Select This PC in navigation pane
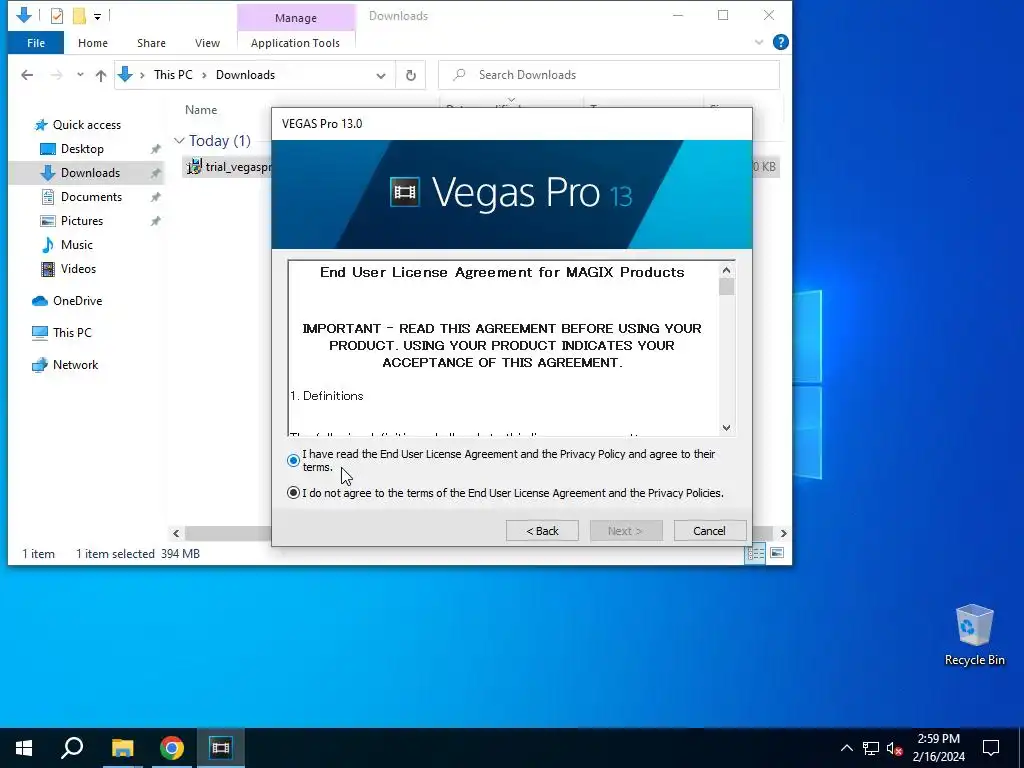Viewport: 1024px width, 768px height. point(72,333)
